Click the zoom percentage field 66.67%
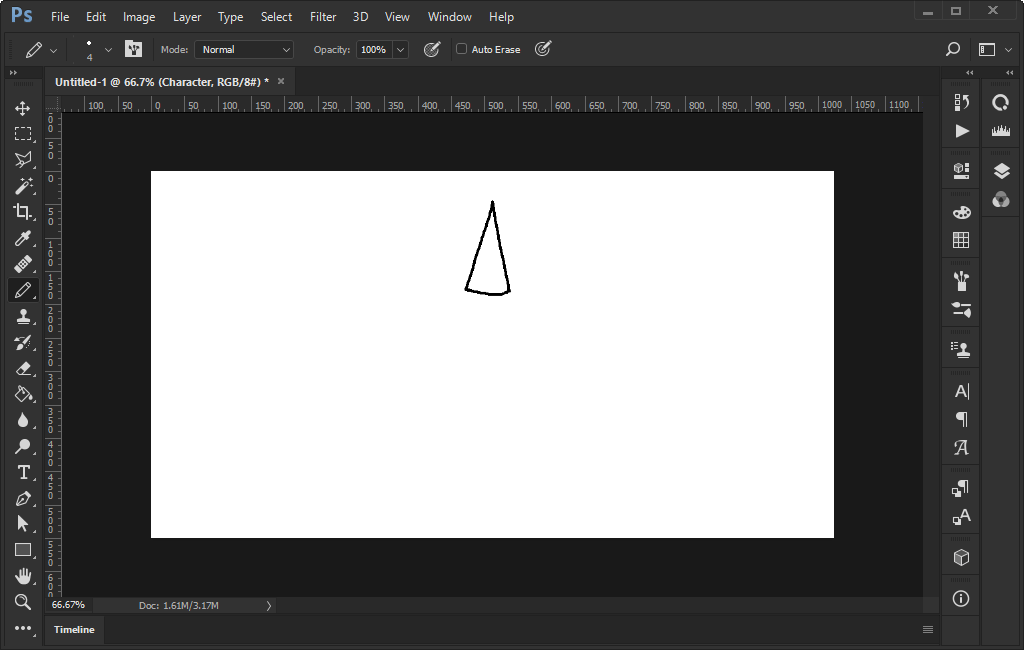The width and height of the screenshot is (1024, 650). [x=69, y=605]
